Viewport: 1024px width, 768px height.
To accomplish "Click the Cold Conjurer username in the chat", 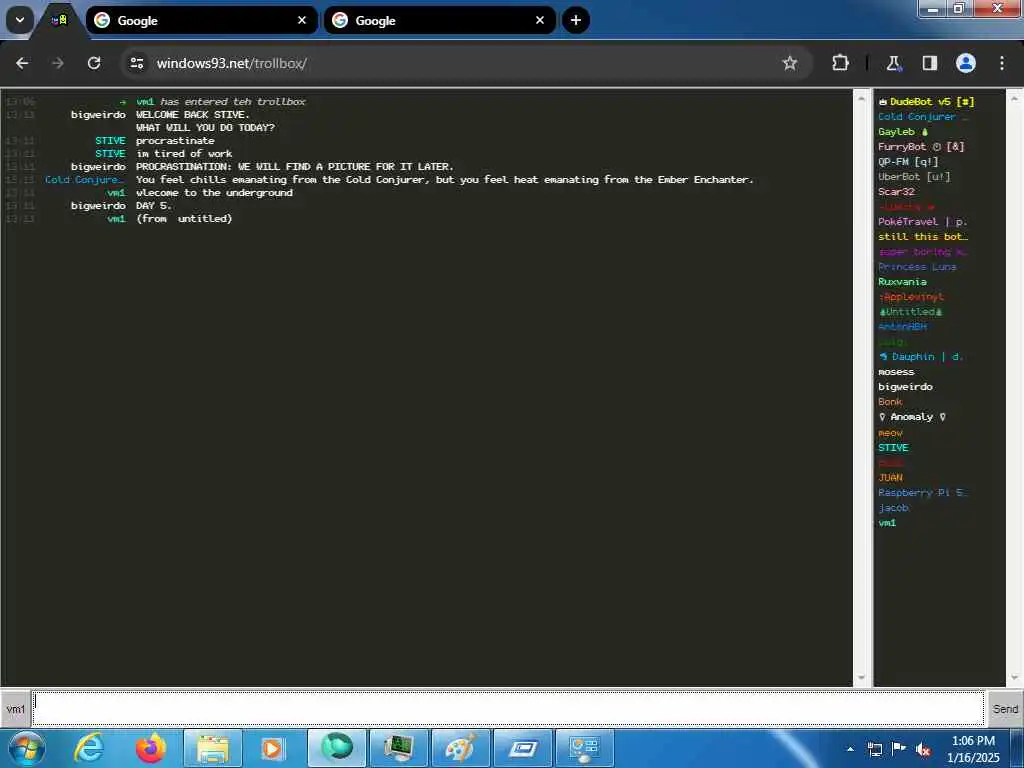I will (84, 180).
